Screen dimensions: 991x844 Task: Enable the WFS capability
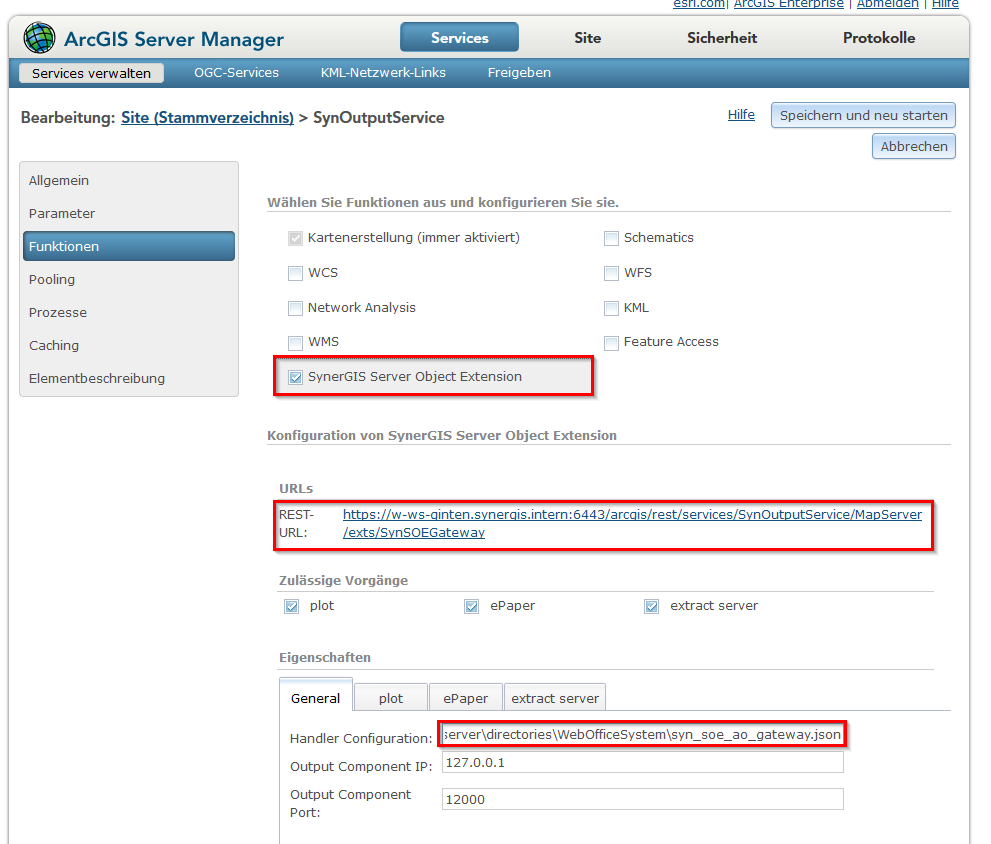pyautogui.click(x=611, y=272)
